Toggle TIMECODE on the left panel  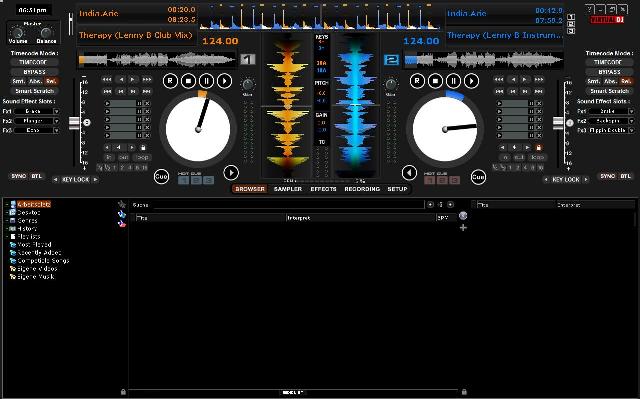click(x=35, y=62)
